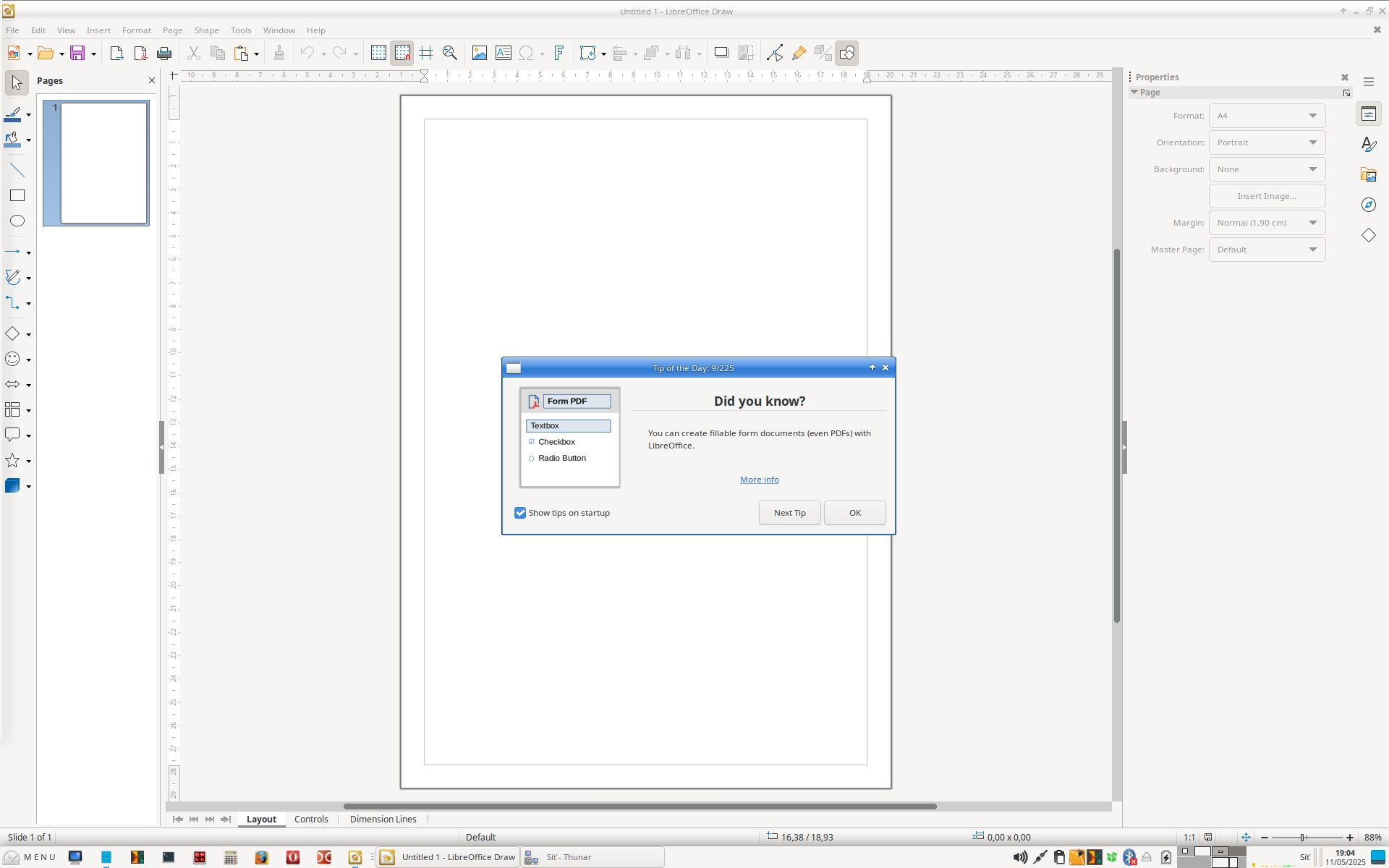This screenshot has width=1389, height=868.
Task: Collapse the Page section expander
Action: click(1134, 93)
